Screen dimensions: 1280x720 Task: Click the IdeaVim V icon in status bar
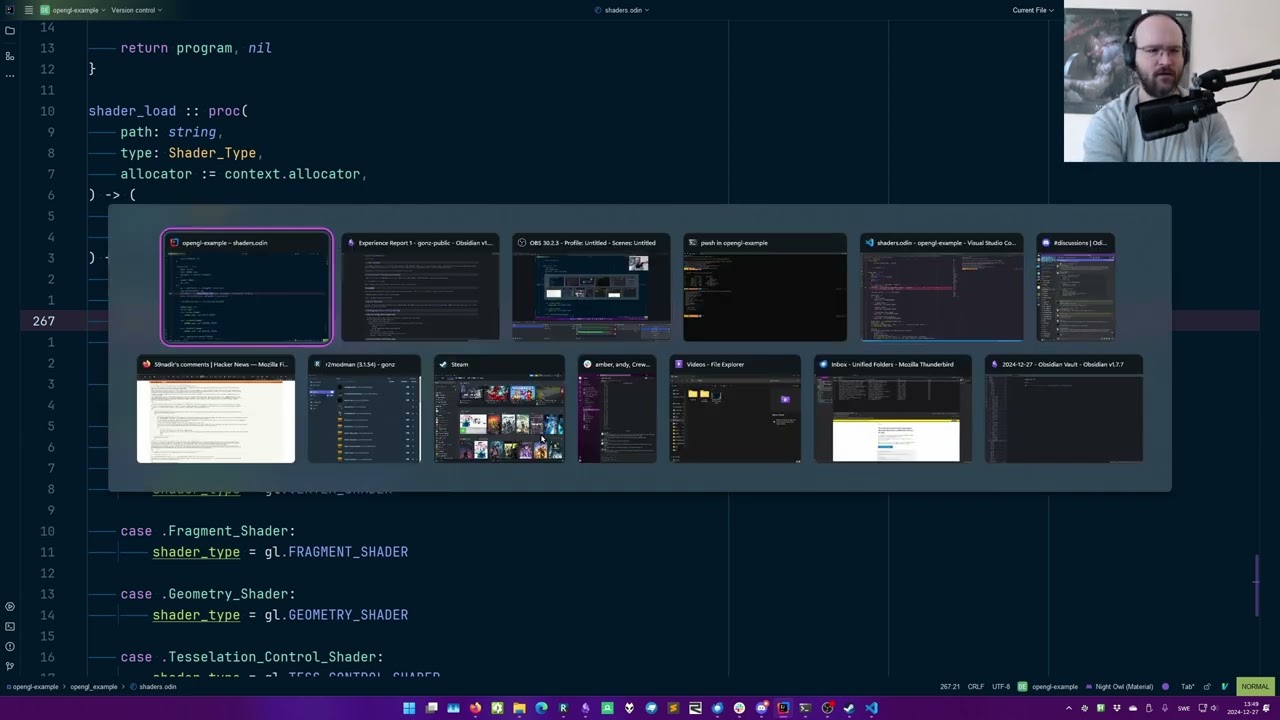pos(1225,687)
